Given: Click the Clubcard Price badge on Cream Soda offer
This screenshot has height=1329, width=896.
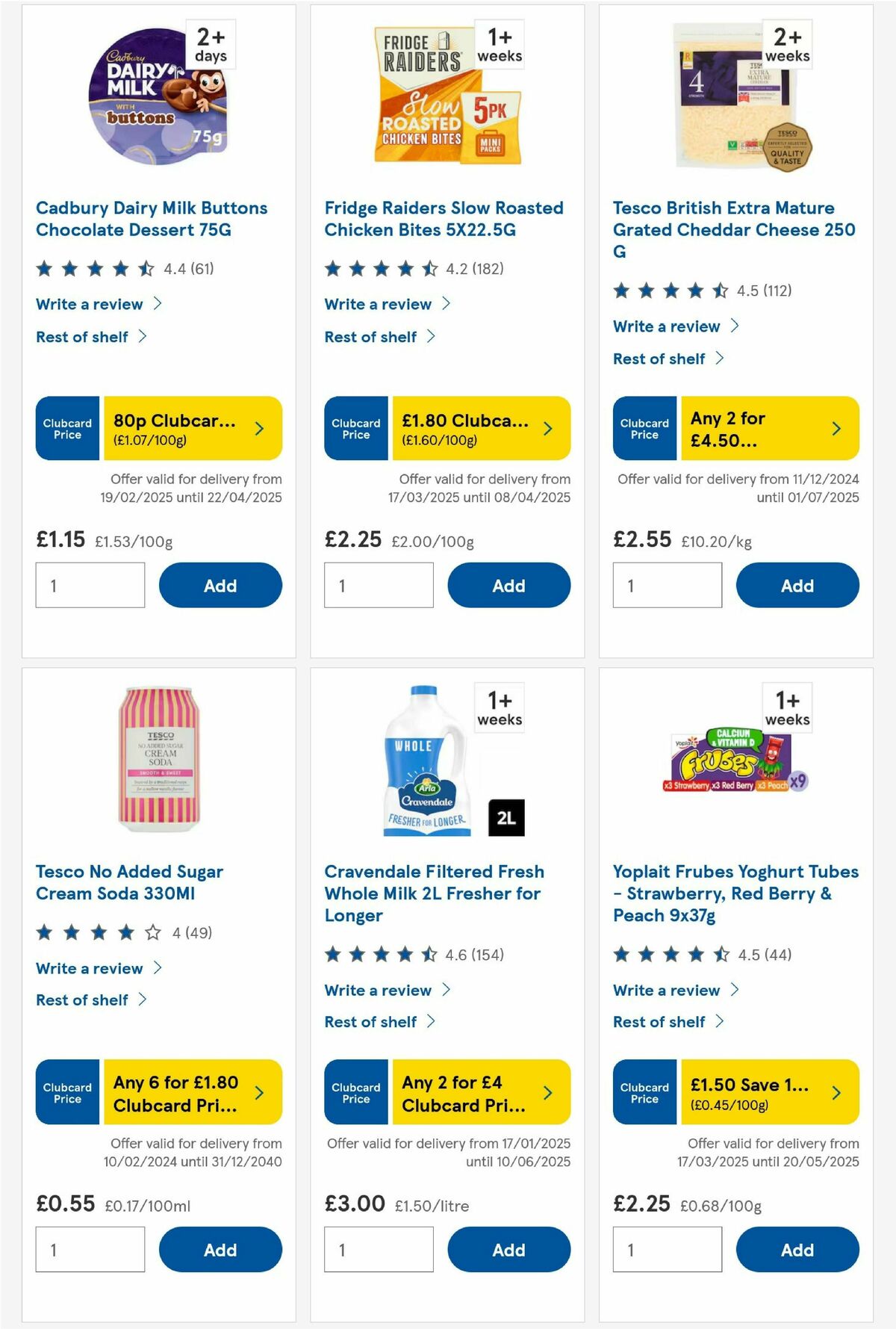Looking at the screenshot, I should pyautogui.click(x=66, y=1091).
